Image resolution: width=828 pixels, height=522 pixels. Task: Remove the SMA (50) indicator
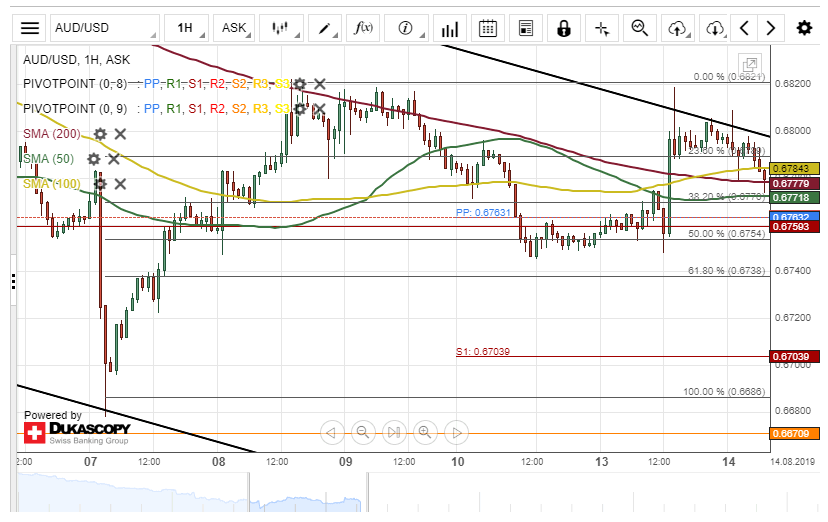click(x=114, y=159)
